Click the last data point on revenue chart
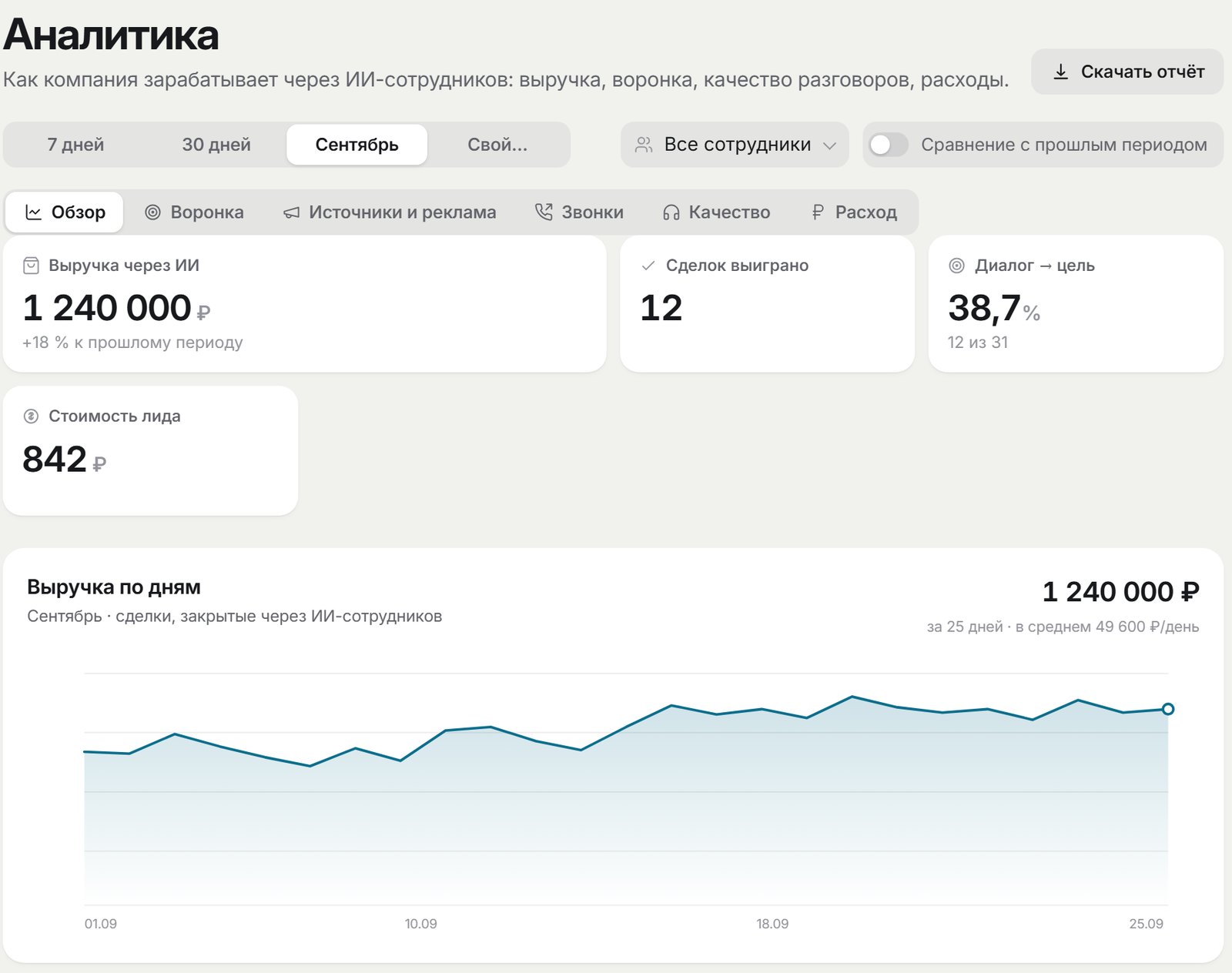Image resolution: width=1232 pixels, height=973 pixels. pos(1167,709)
